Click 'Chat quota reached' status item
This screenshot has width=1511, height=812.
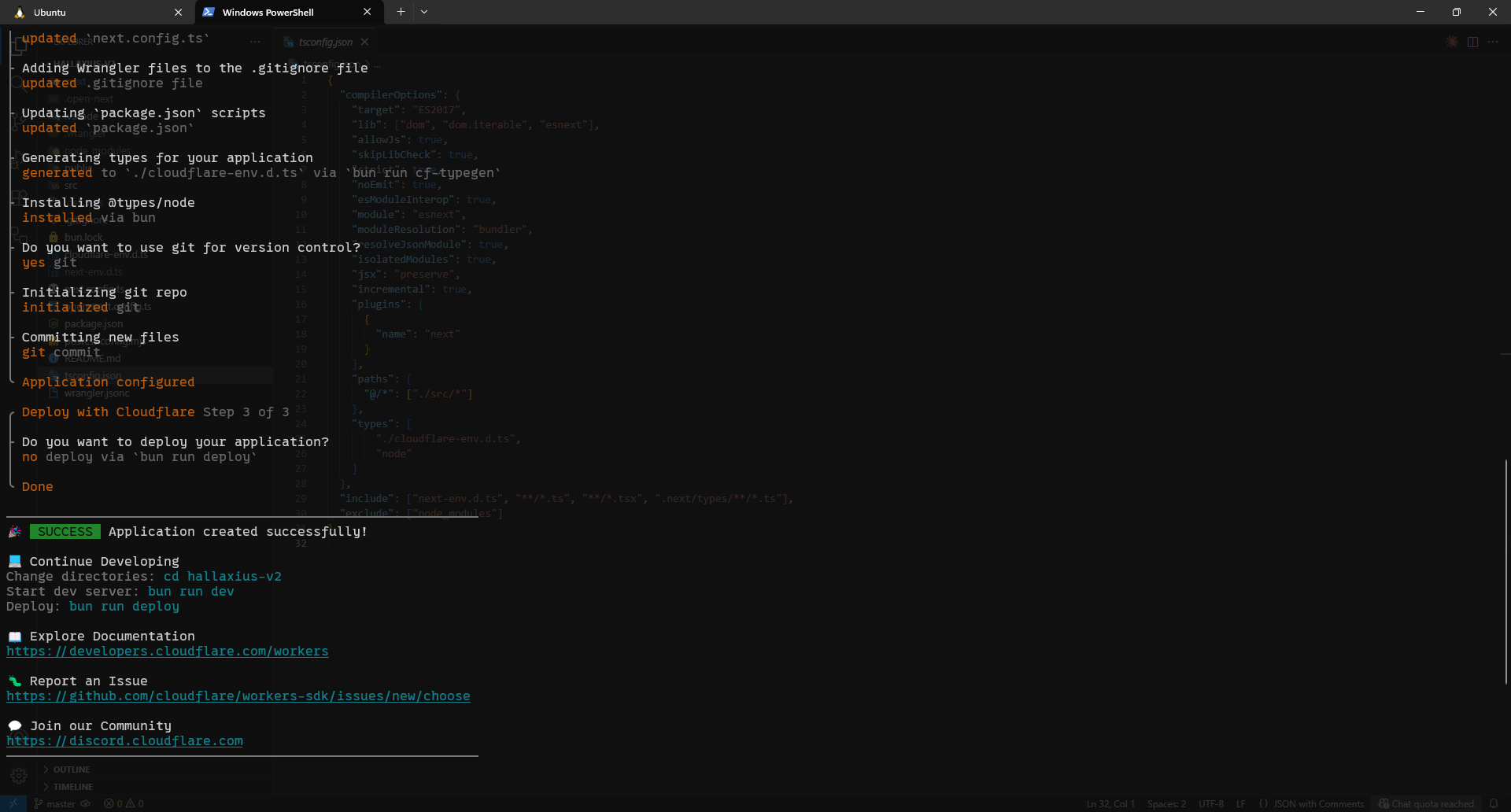pos(1426,804)
